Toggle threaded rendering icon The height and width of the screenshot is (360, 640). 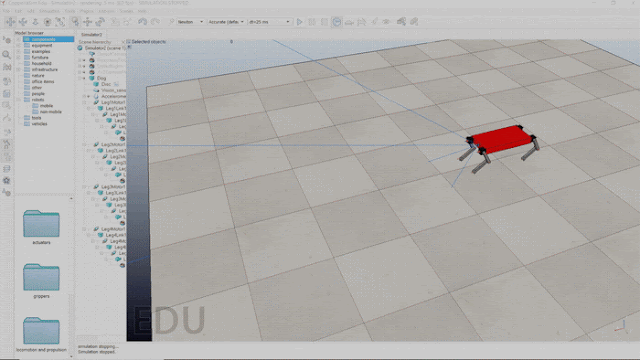[x=374, y=22]
